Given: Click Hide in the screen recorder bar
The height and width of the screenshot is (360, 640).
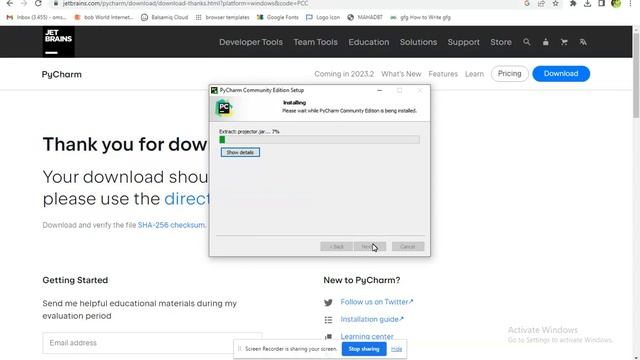Looking at the screenshot, I should coord(396,349).
